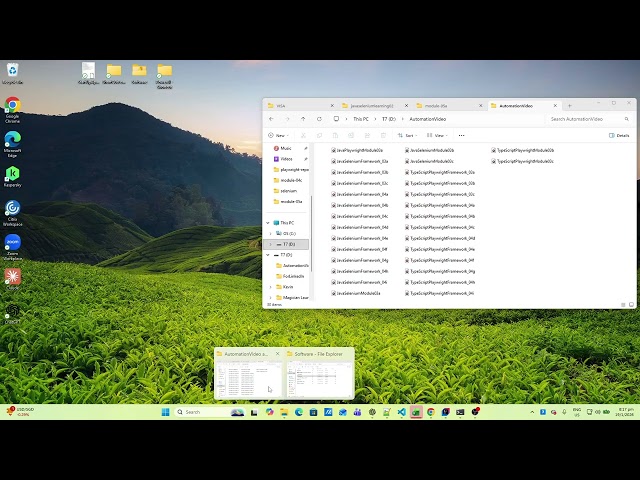Select the Citrix Workspace desktop shortcut
The height and width of the screenshot is (480, 640).
point(13,213)
